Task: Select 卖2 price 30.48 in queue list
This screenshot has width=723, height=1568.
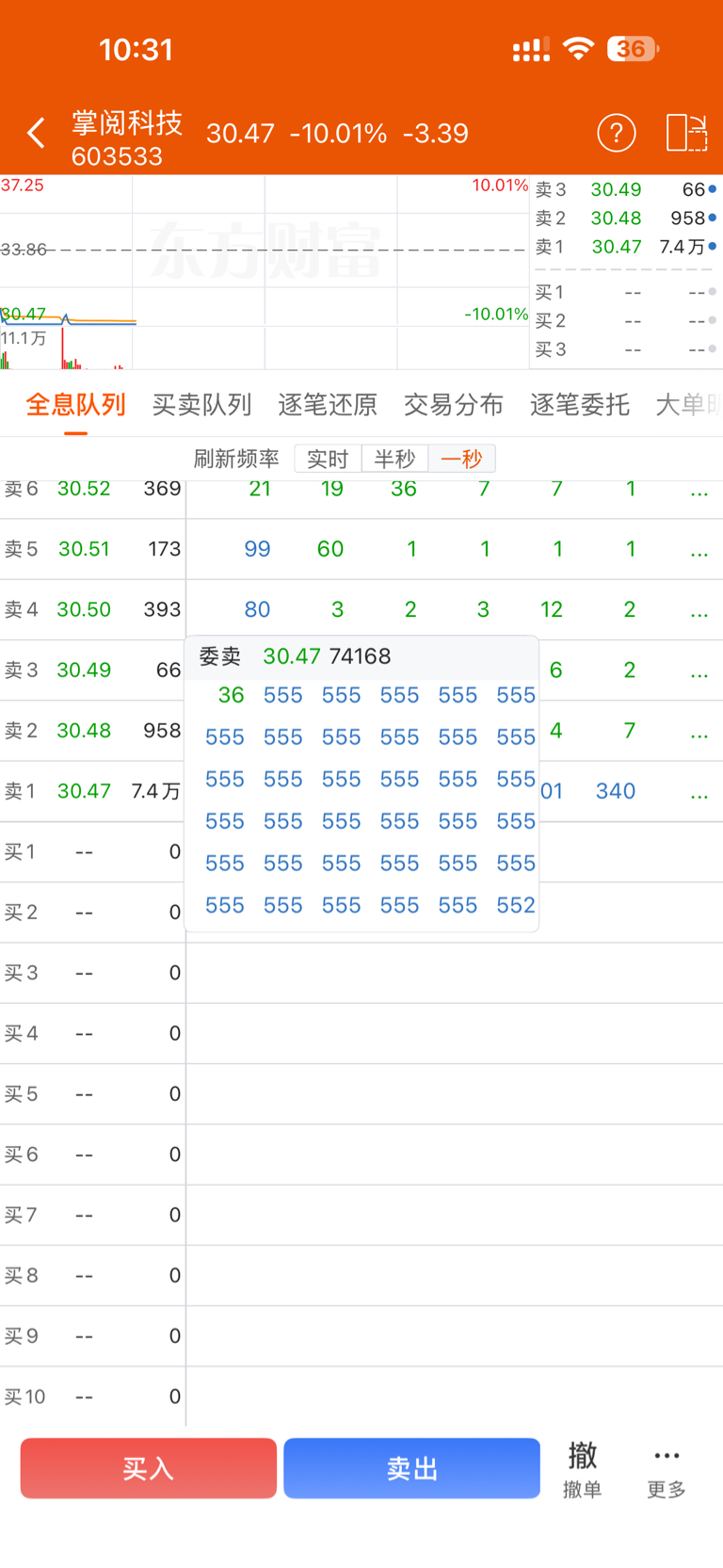Action: 84,730
